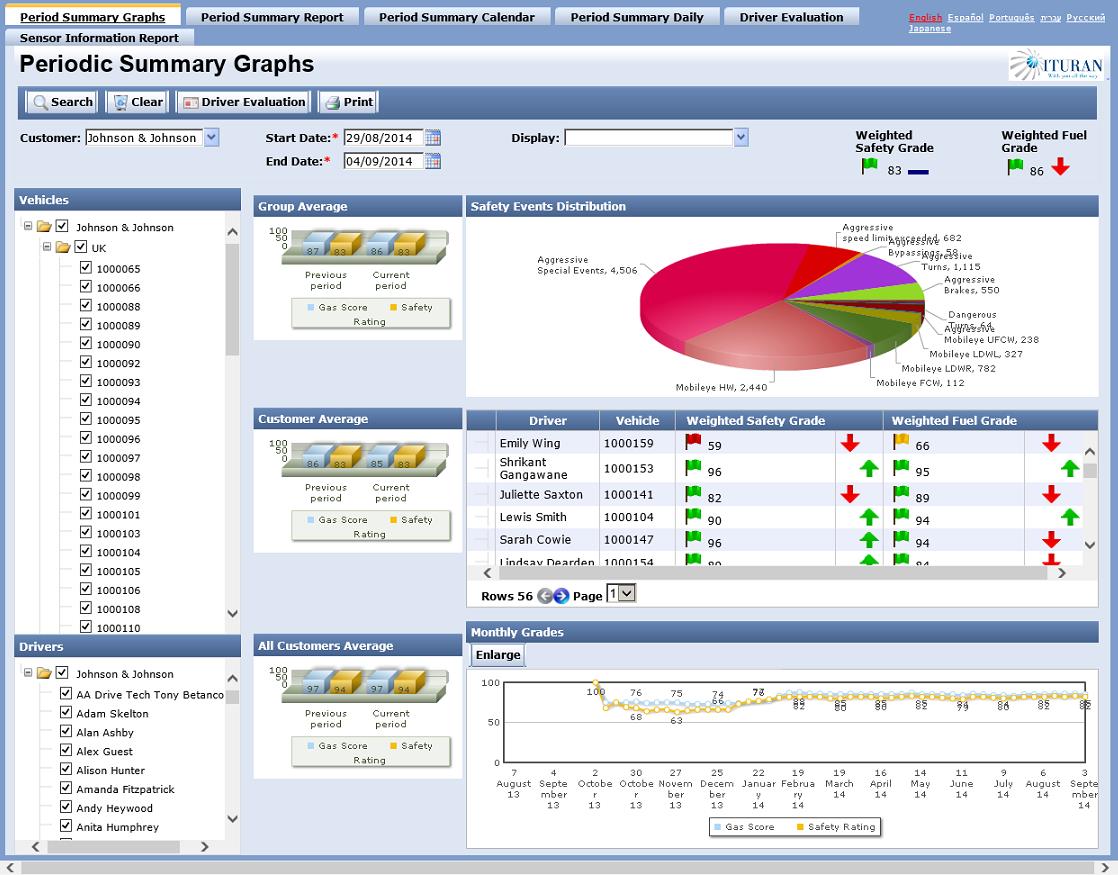Switch language to Português
This screenshot has height=875, width=1118.
pos(1011,17)
